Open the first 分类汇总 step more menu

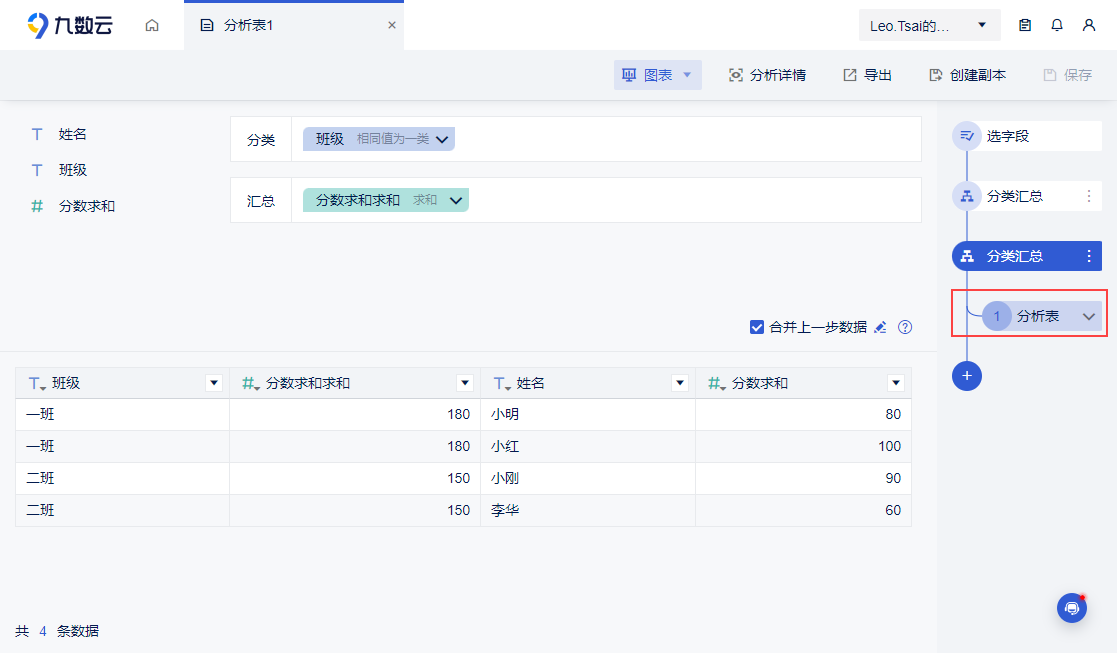[1089, 196]
